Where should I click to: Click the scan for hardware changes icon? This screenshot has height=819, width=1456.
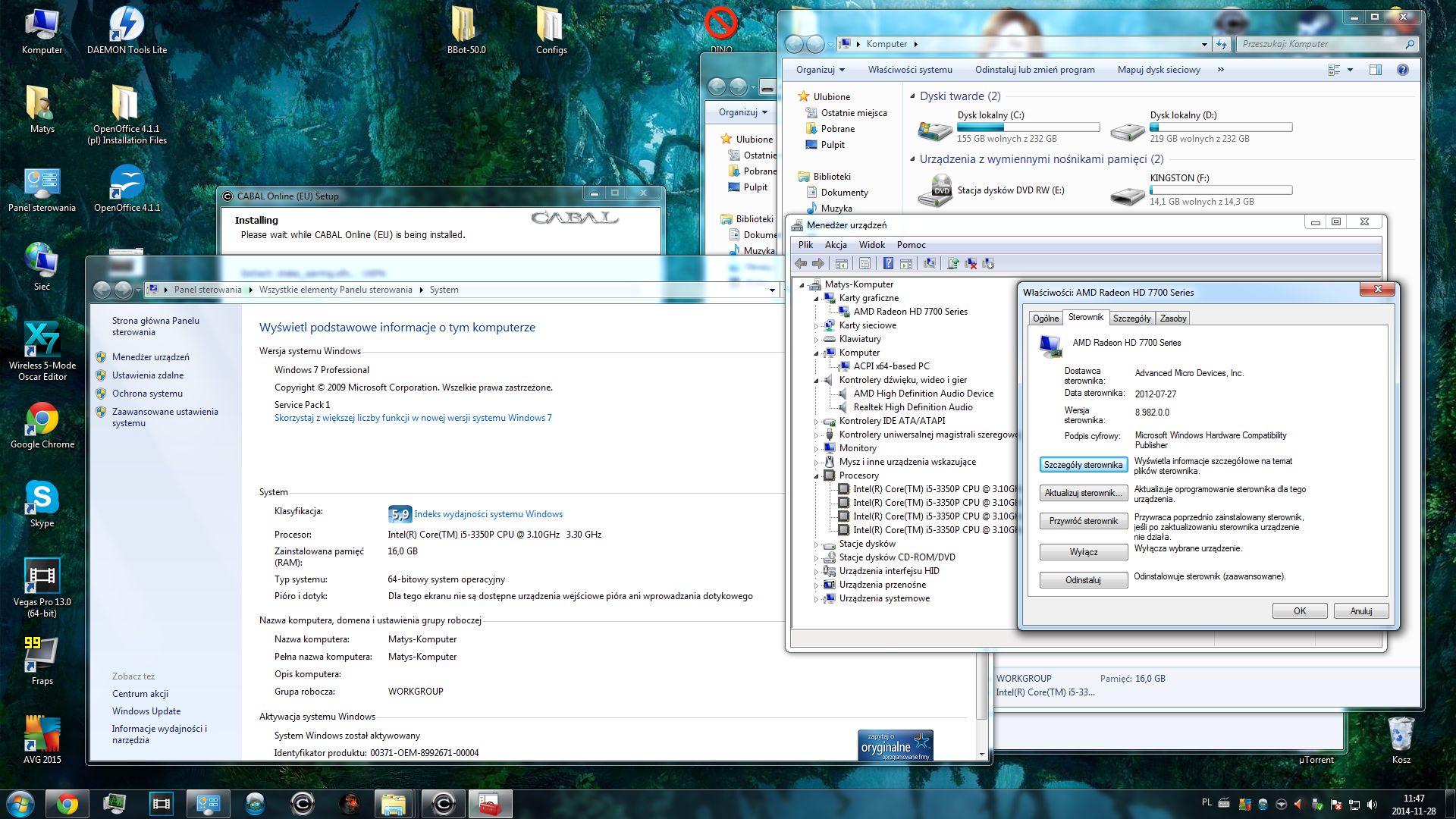(930, 263)
